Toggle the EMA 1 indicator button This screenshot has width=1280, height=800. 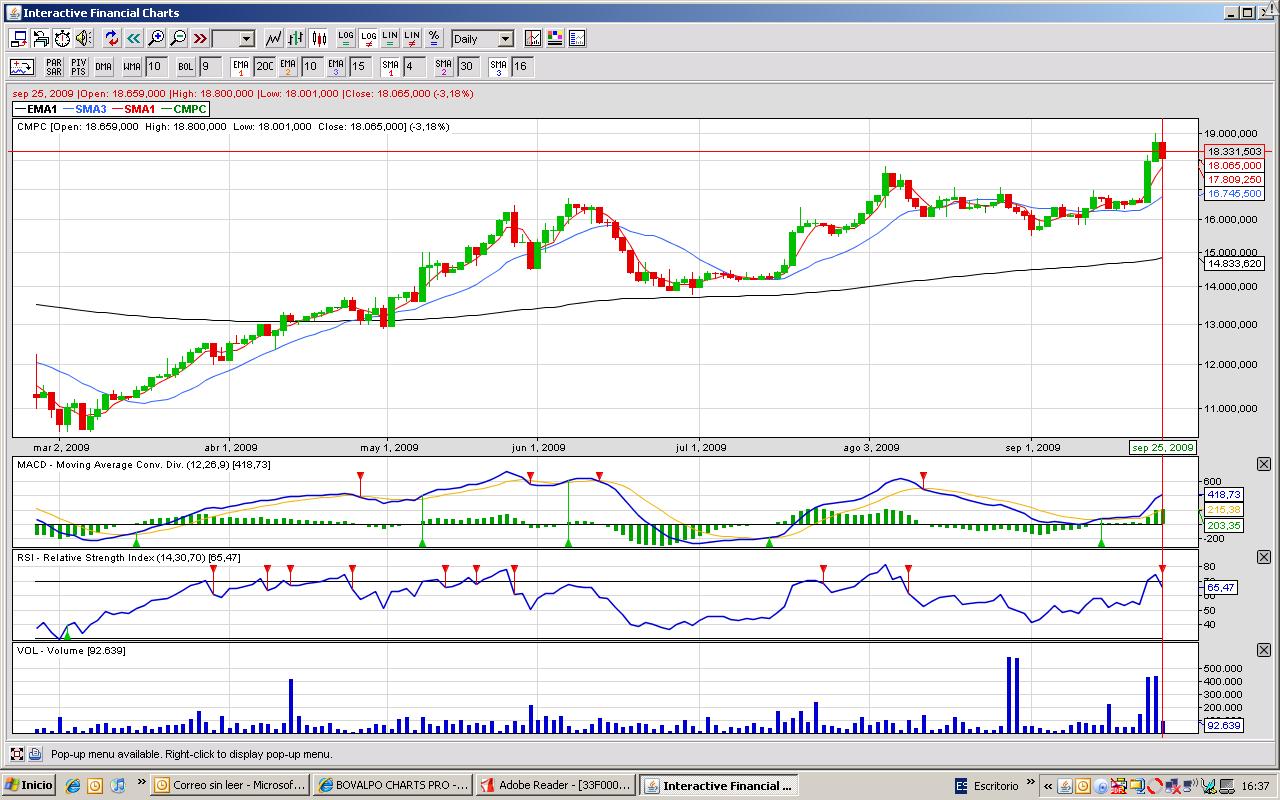pyautogui.click(x=240, y=67)
